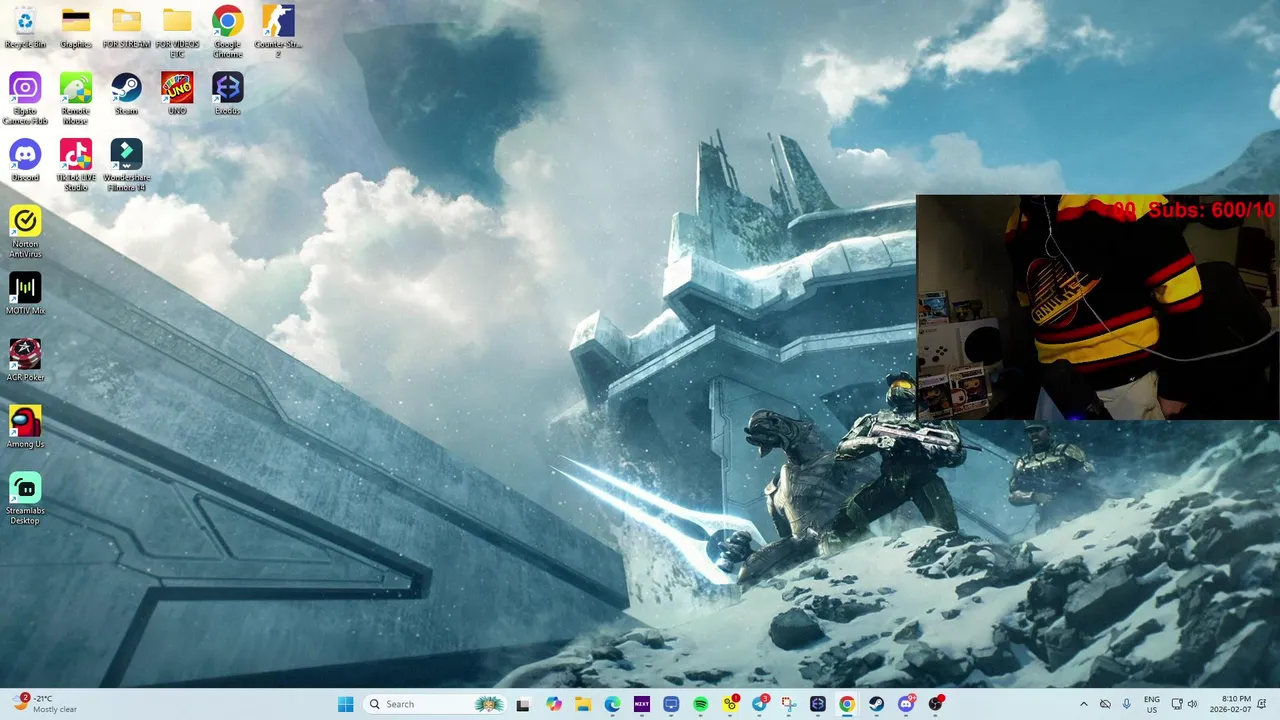Open Snipping Tool from the taskbar
1280x720 pixels.
pos(788,704)
